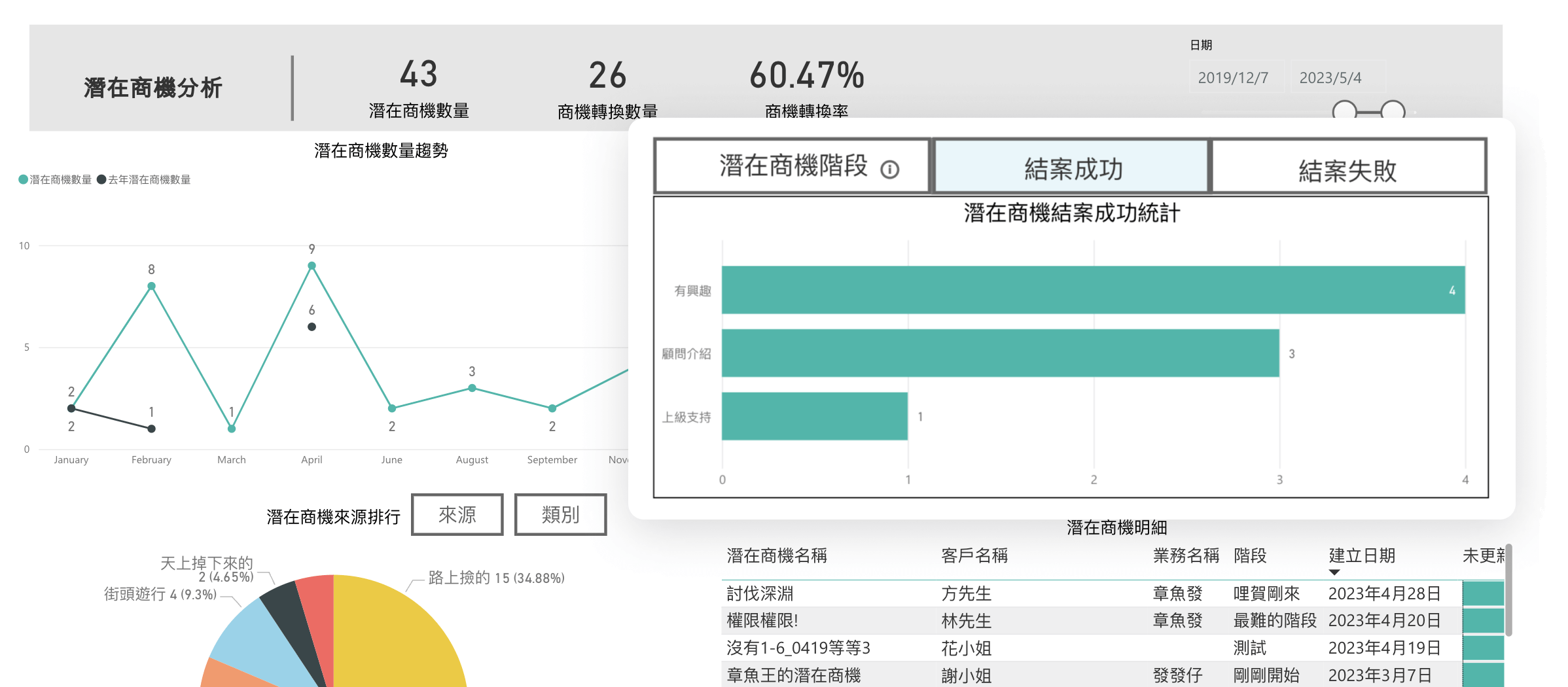Select the 顧問介紹 bar with value 3

[x=1000, y=353]
